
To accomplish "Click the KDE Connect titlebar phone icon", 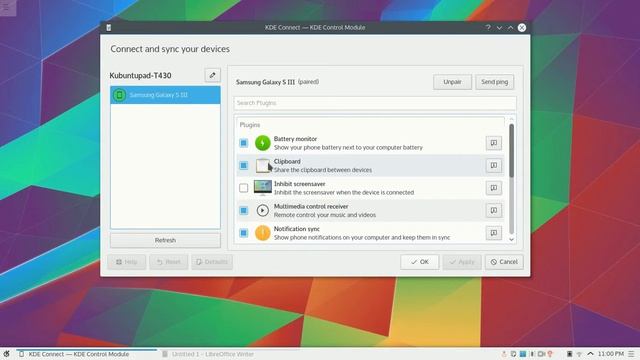I will point(109,27).
